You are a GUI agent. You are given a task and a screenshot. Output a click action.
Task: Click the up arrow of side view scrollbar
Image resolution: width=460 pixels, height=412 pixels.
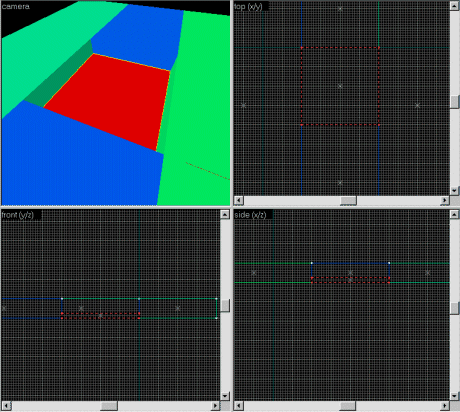[x=454, y=214]
